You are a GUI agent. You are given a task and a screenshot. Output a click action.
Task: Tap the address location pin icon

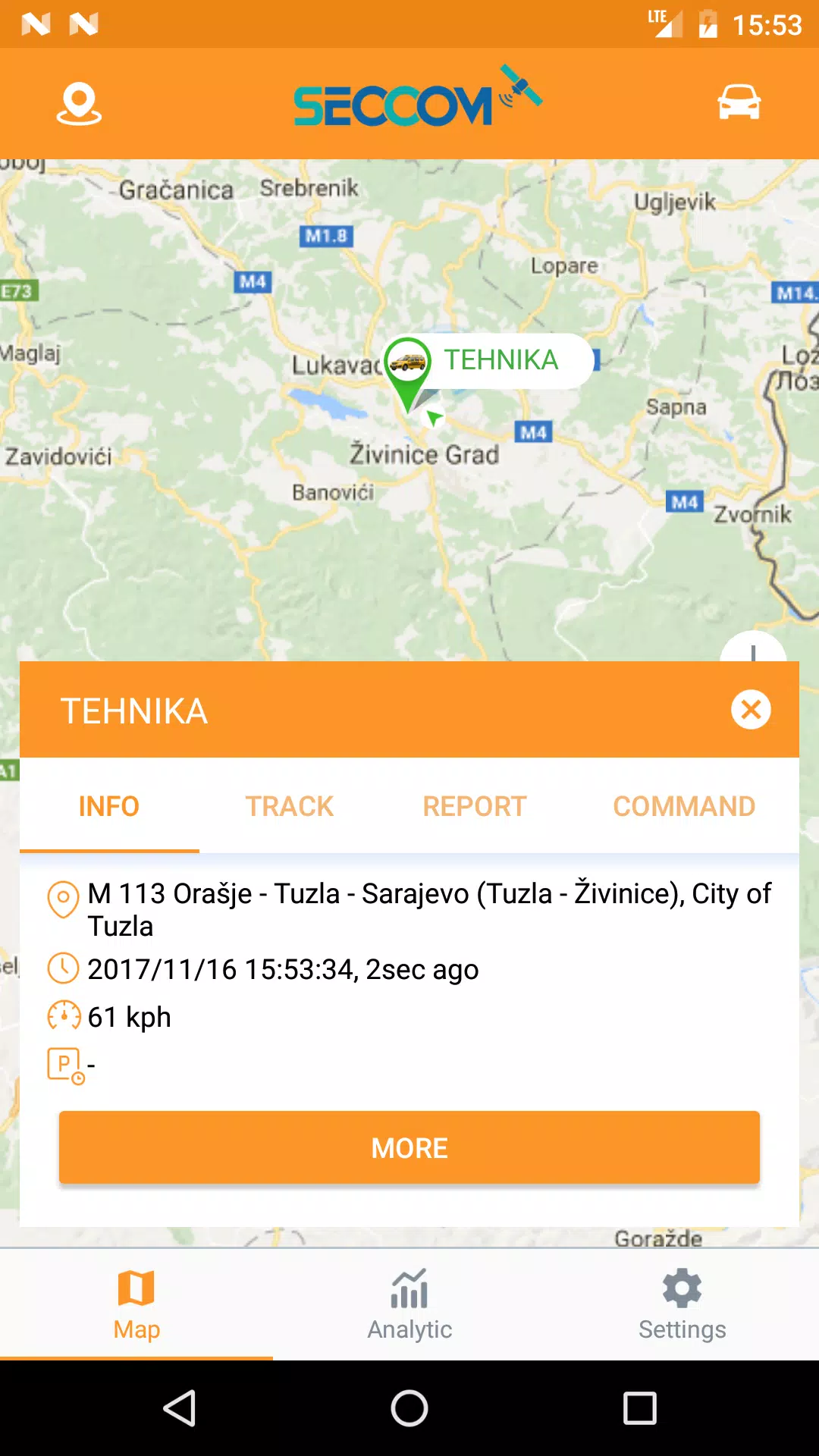(x=63, y=899)
